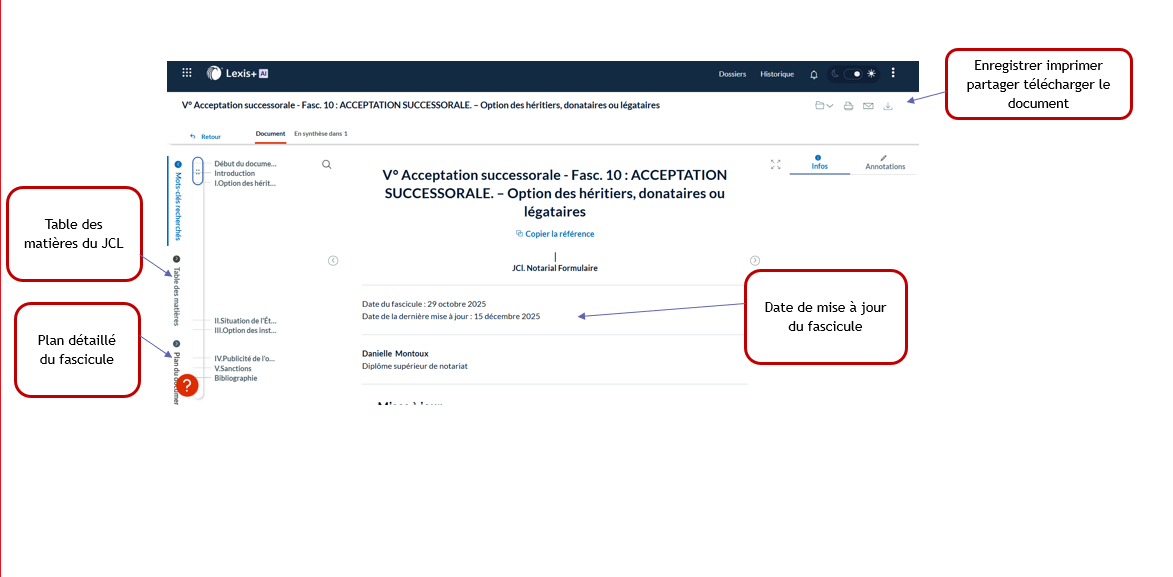Viewport: 1173px width, 577px height.
Task: Click the Retour back link
Action: pyautogui.click(x=206, y=136)
